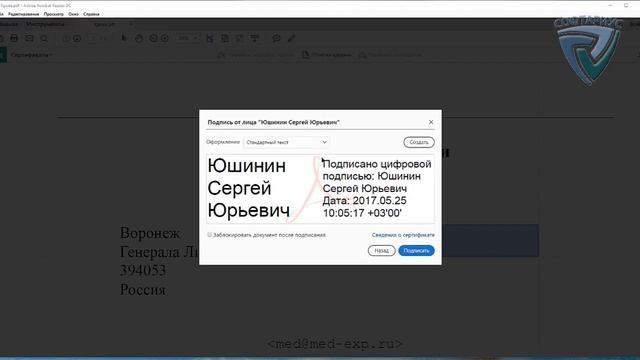Click Поставить цифровую подпись in certificates bar

pos(256,55)
